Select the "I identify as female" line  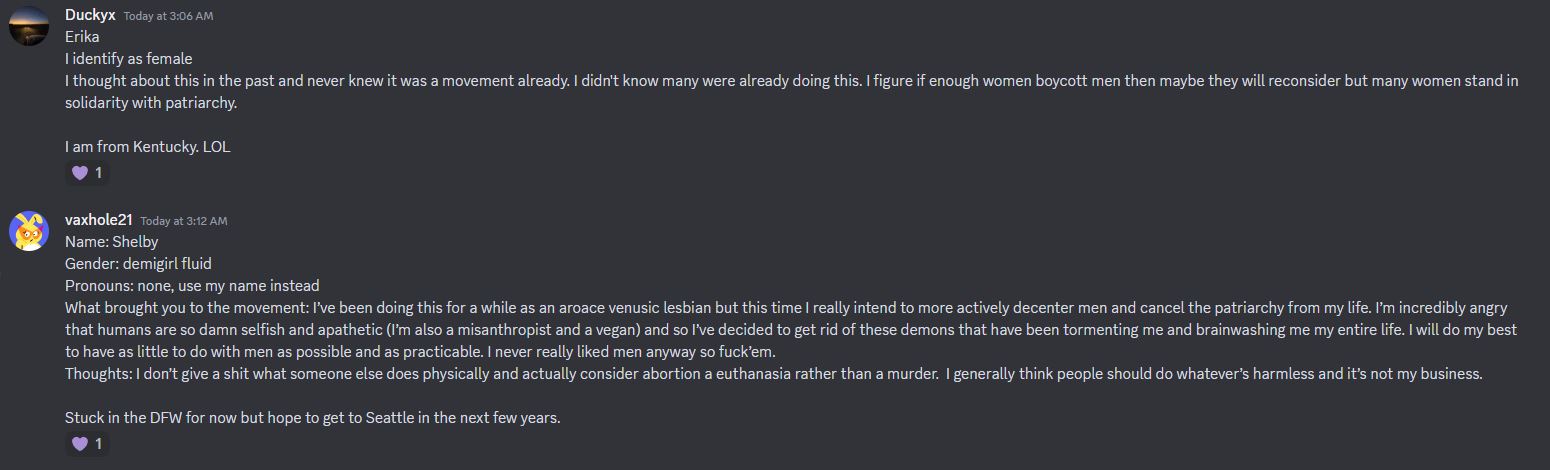point(128,59)
